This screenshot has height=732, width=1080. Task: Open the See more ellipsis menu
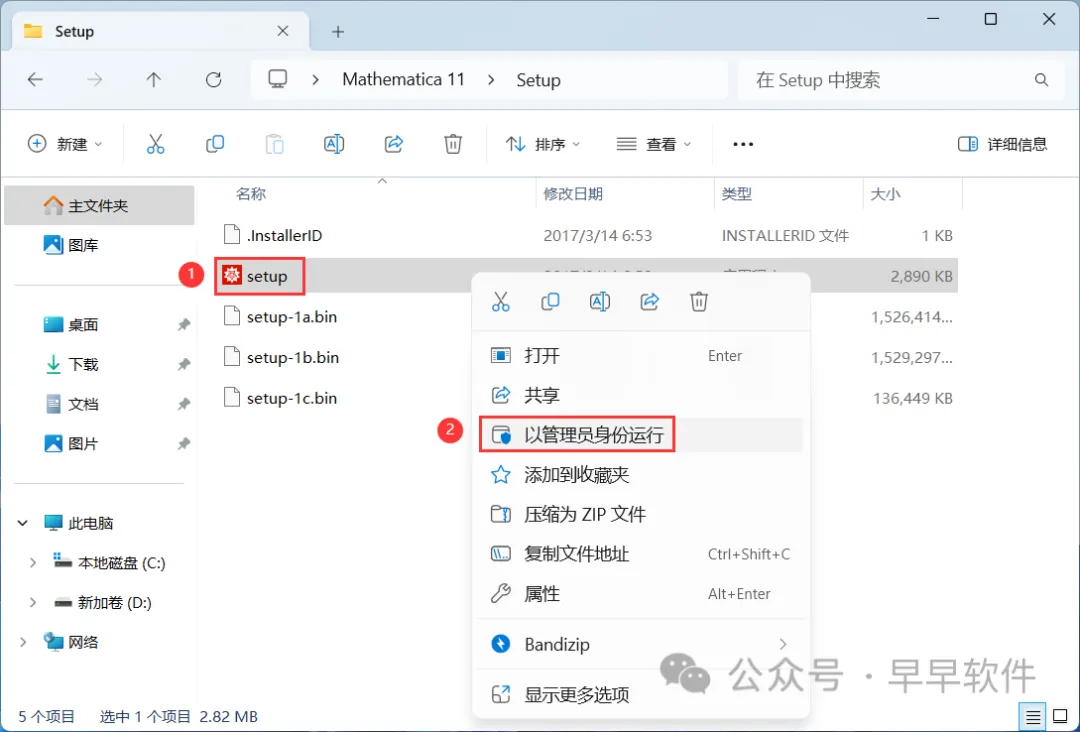click(x=743, y=144)
